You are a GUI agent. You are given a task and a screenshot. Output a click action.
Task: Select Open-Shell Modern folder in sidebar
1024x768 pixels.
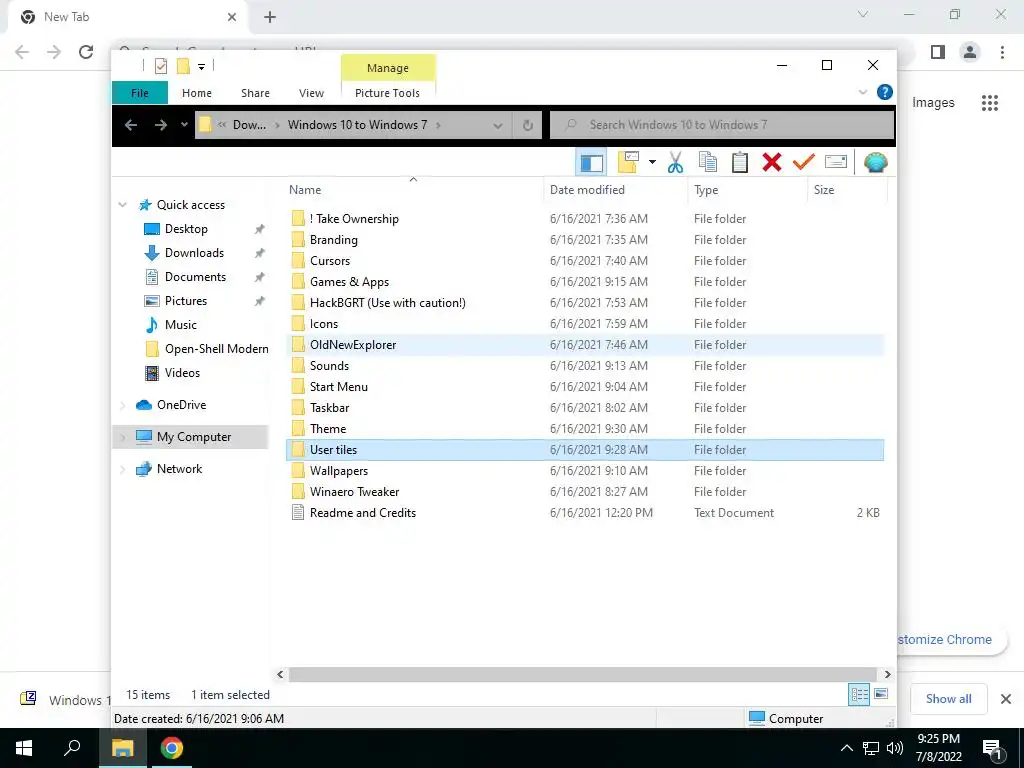pos(216,349)
